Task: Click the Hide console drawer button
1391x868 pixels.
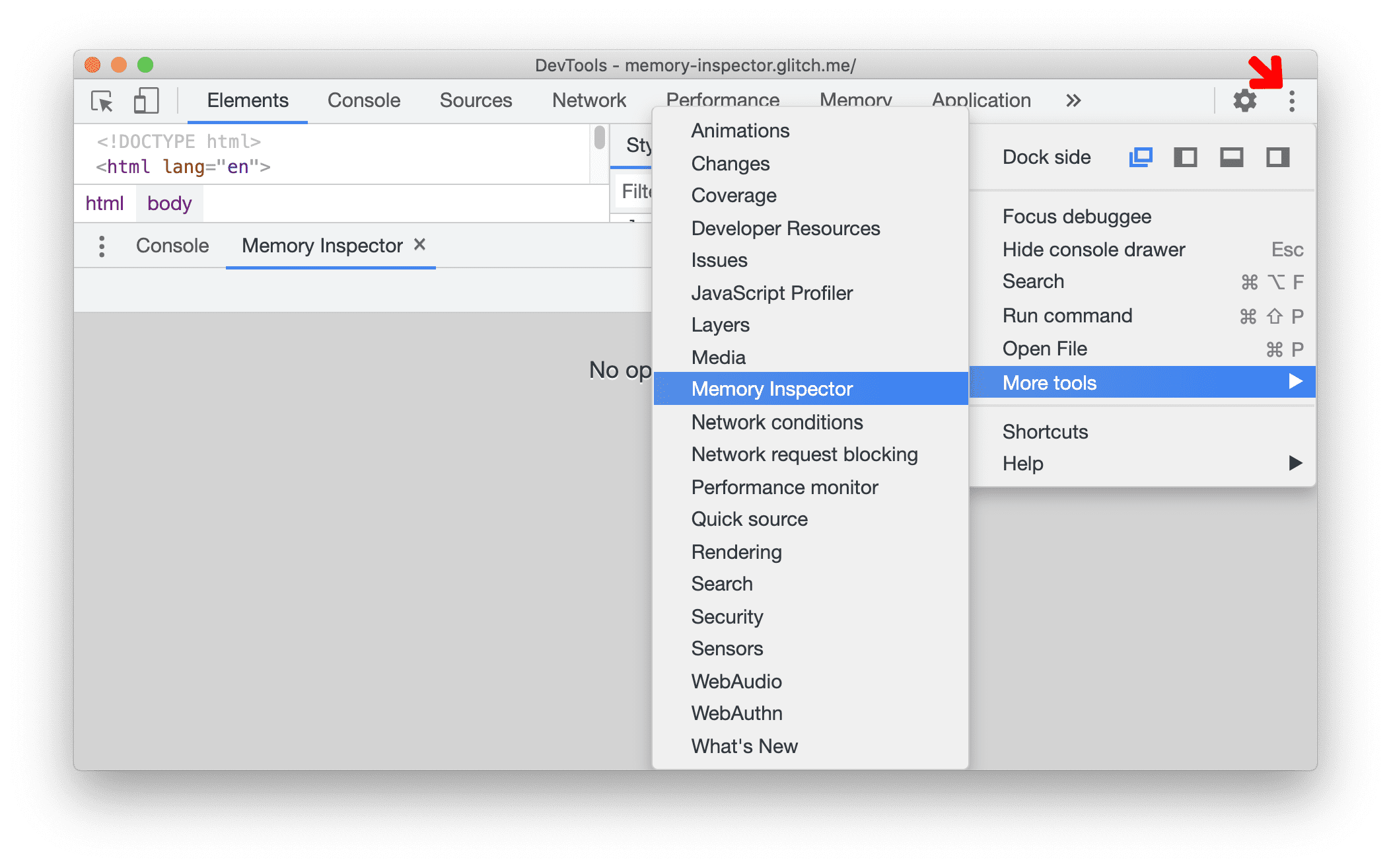Action: pos(1094,249)
